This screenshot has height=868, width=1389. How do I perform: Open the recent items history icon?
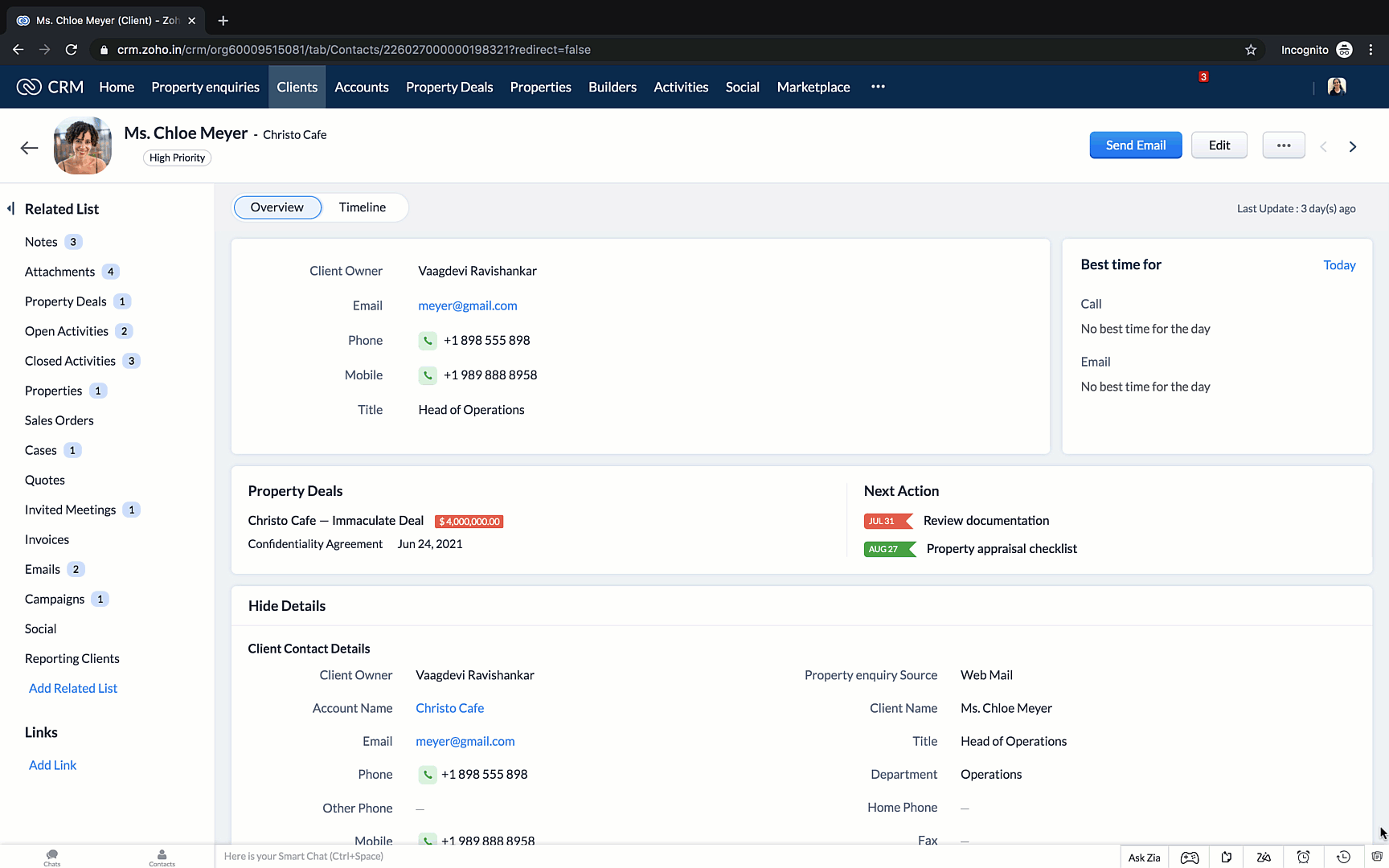1342,858
